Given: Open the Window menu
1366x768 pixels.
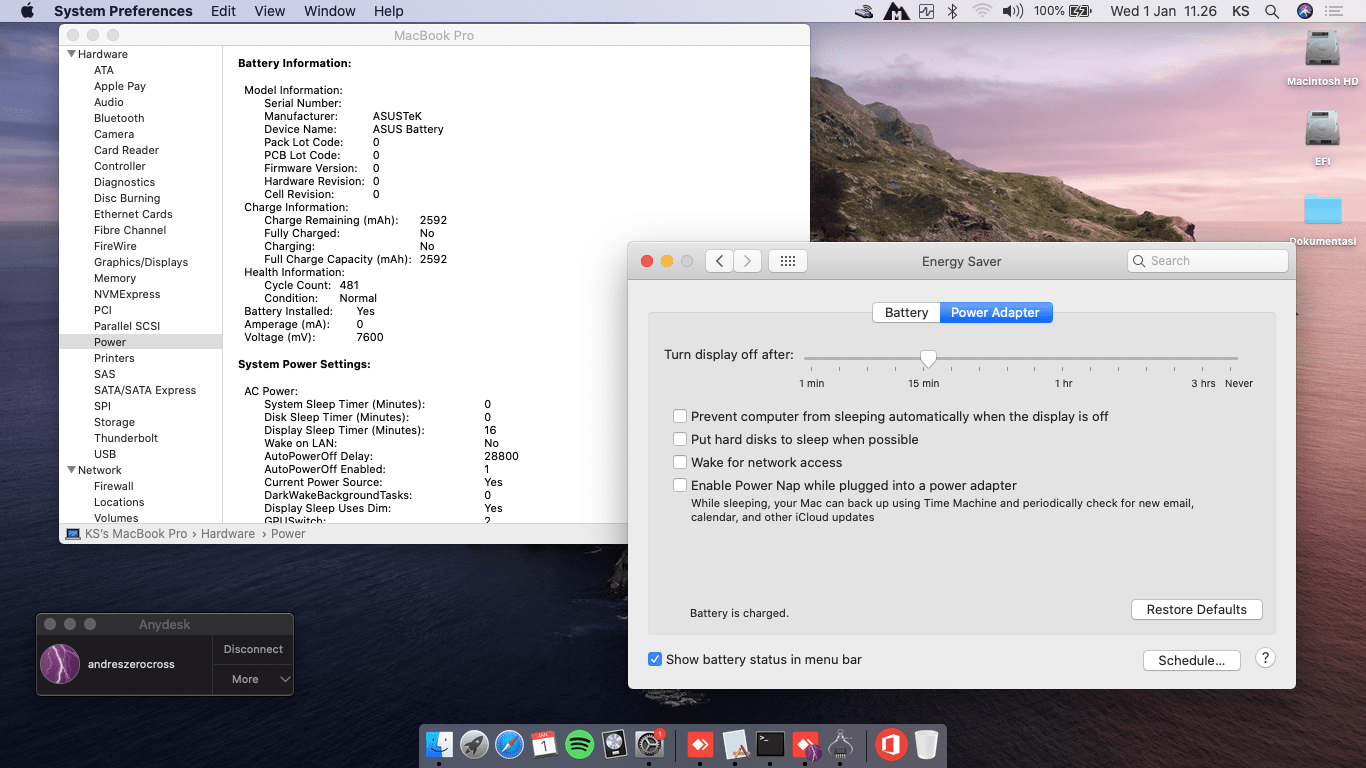Looking at the screenshot, I should click(x=329, y=11).
